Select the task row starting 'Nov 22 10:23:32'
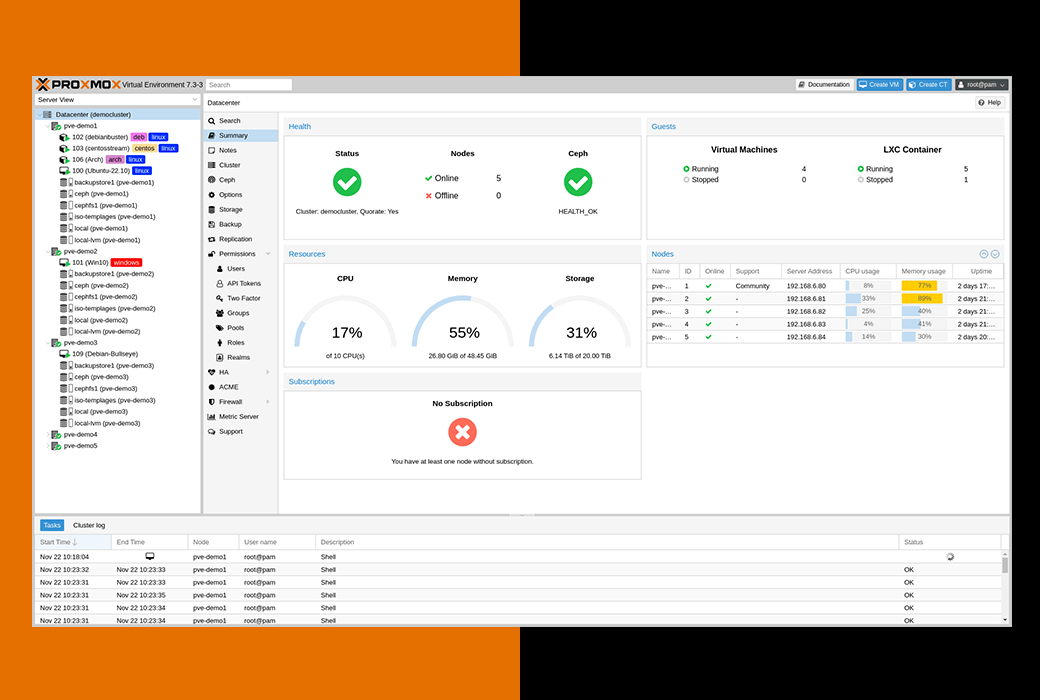This screenshot has height=700, width=1040. point(519,570)
